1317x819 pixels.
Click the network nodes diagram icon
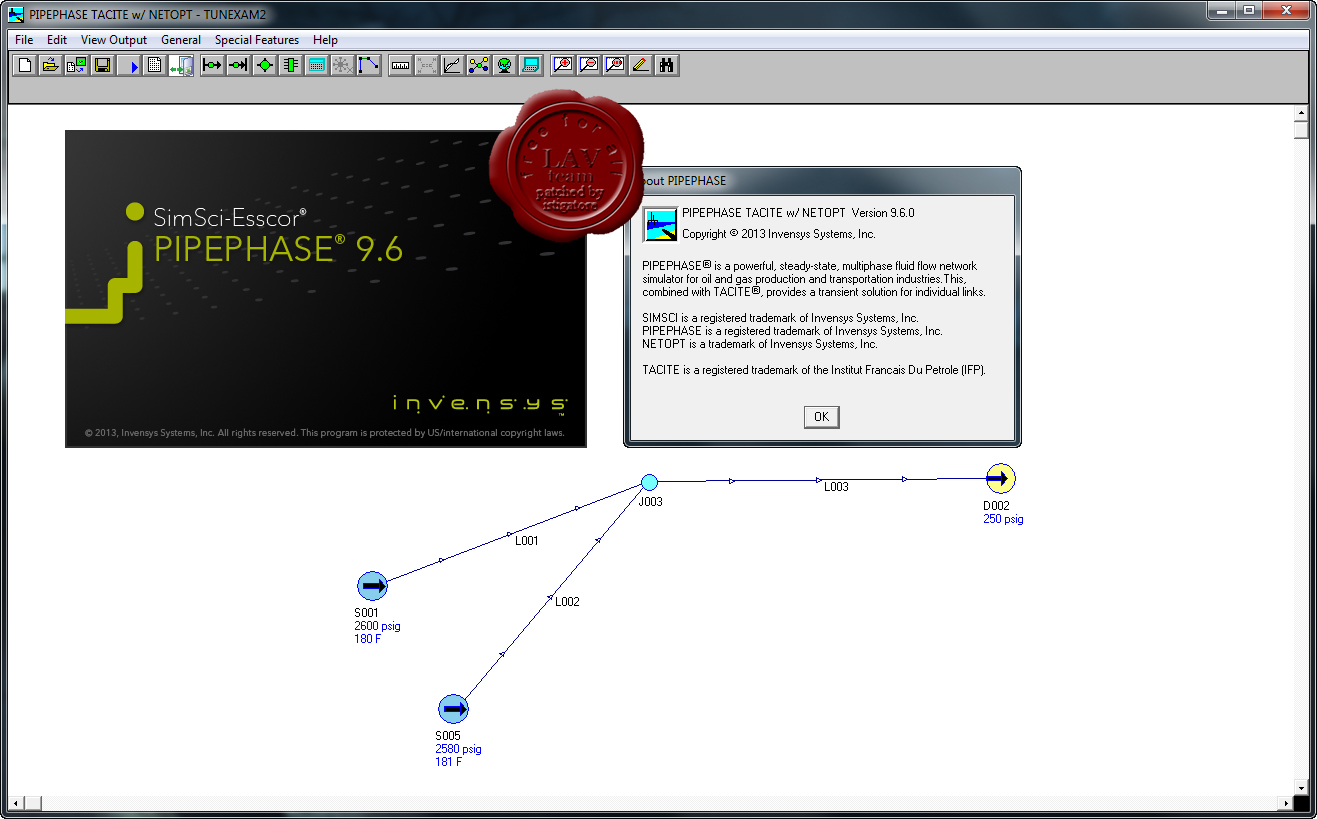coord(478,65)
